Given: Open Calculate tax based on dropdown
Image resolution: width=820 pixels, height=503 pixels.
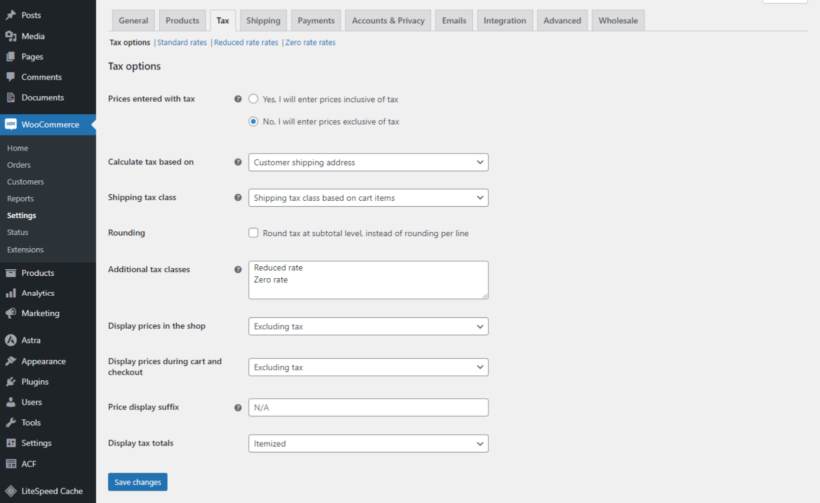Looking at the screenshot, I should [x=368, y=162].
